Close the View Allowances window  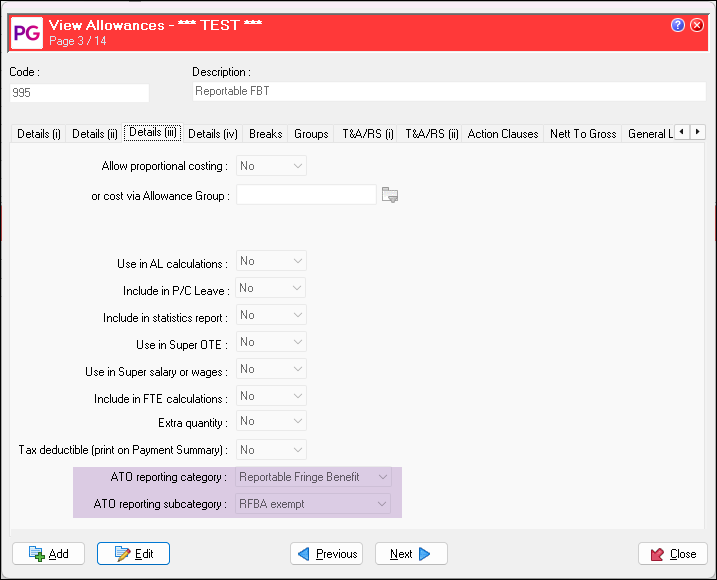pyautogui.click(x=672, y=554)
